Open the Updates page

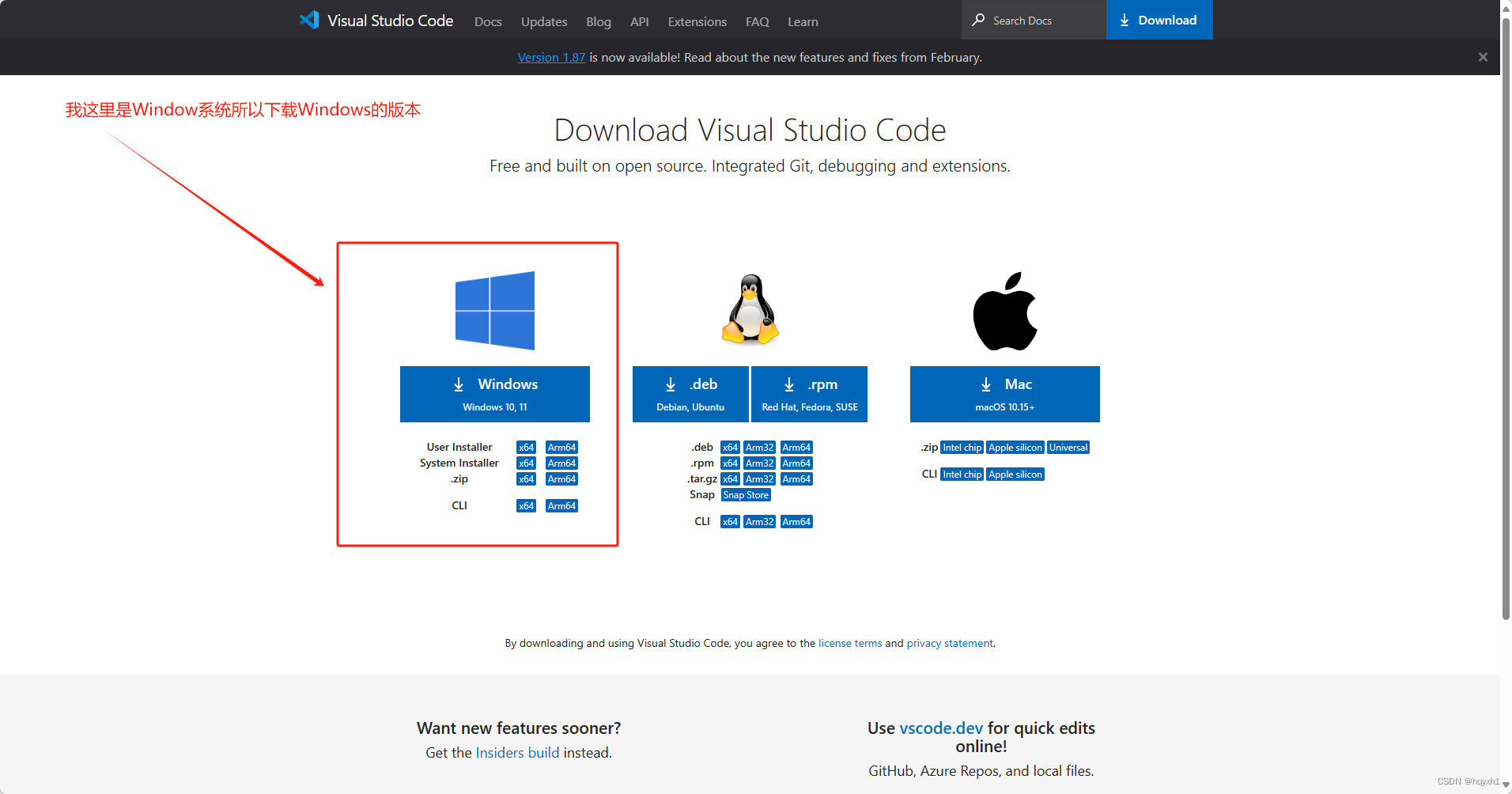coord(544,21)
